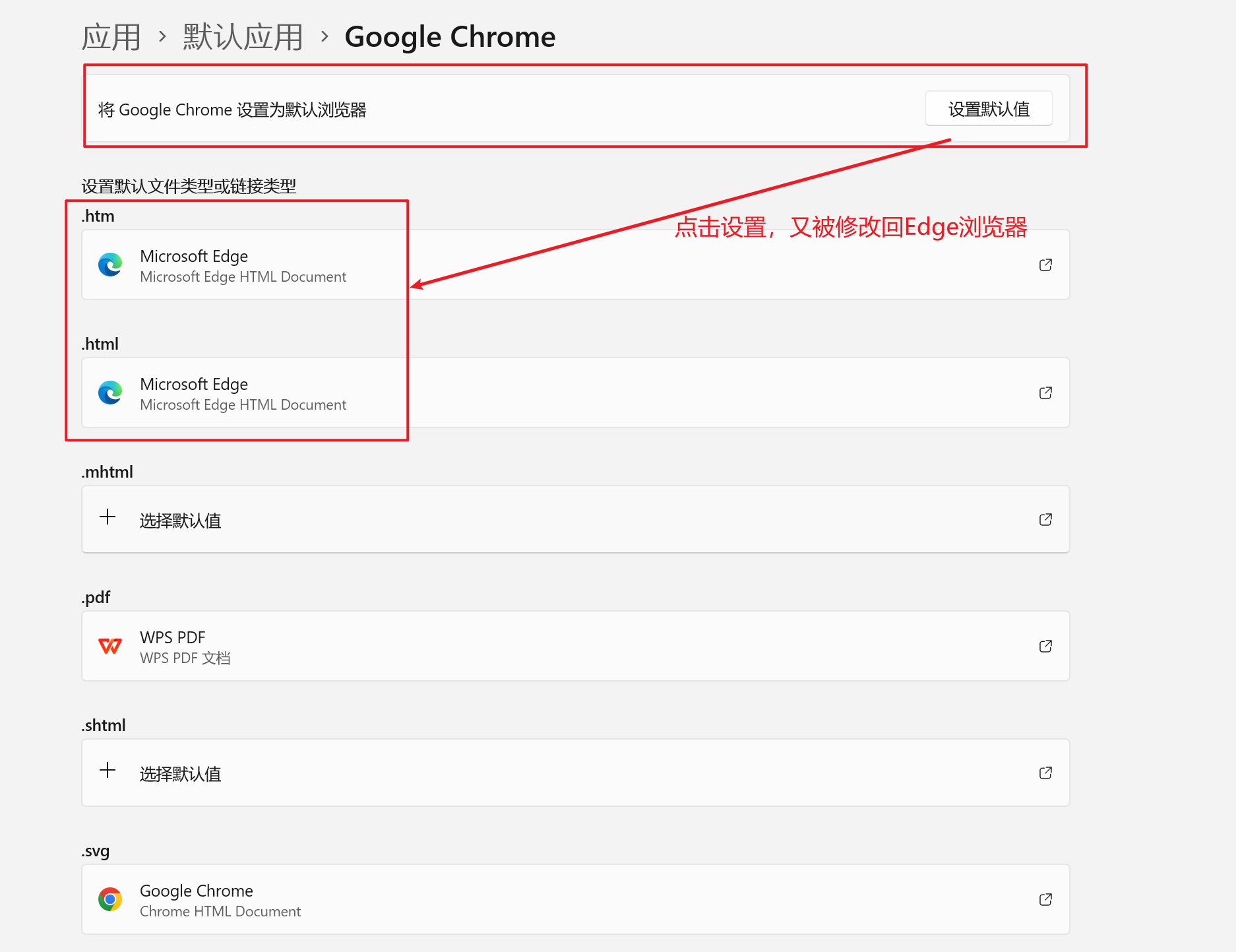Change the .pdf default WPS PDF app
The height and width of the screenshot is (952, 1236).
tap(575, 646)
